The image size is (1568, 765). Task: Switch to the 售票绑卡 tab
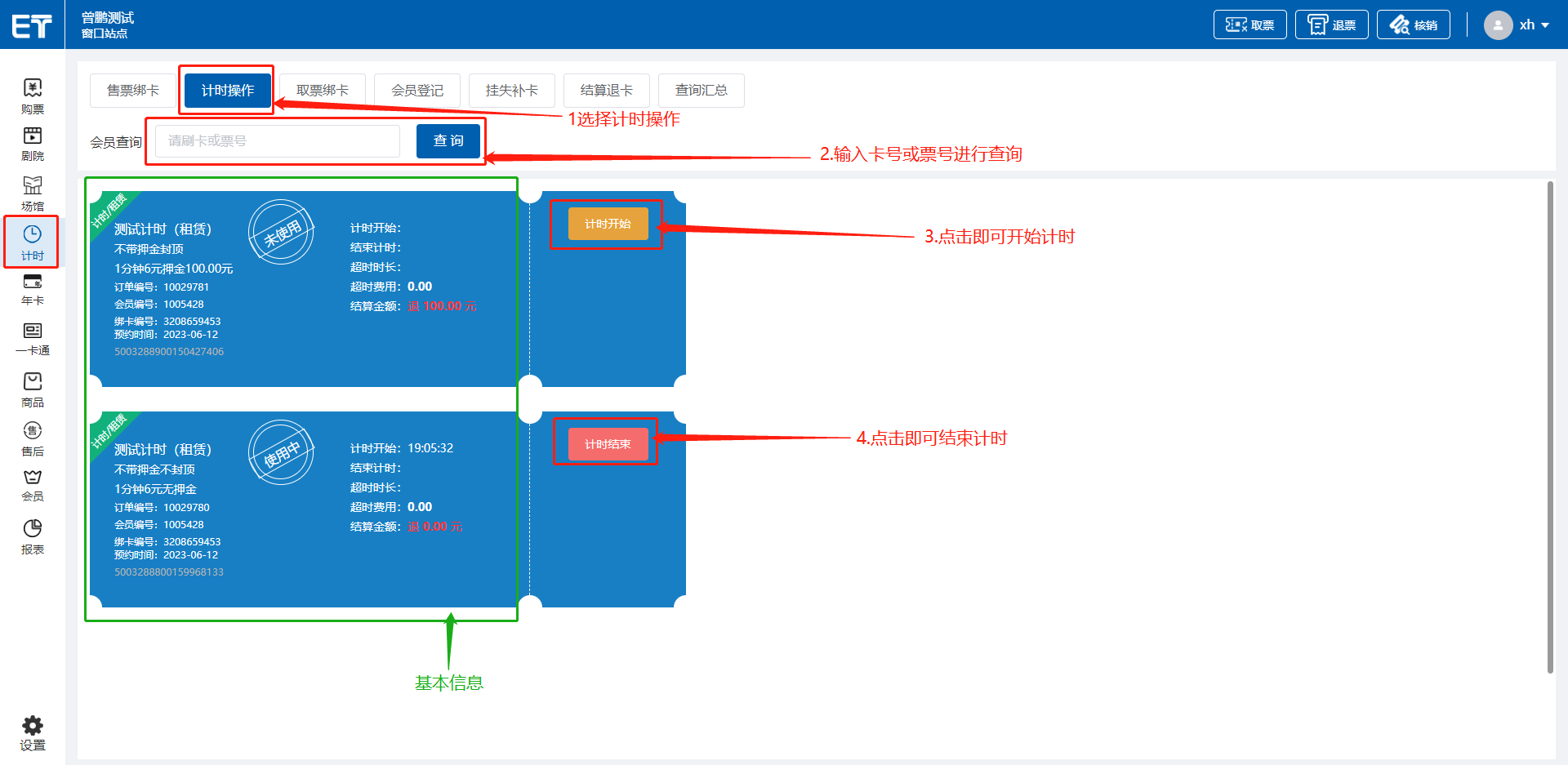[133, 91]
